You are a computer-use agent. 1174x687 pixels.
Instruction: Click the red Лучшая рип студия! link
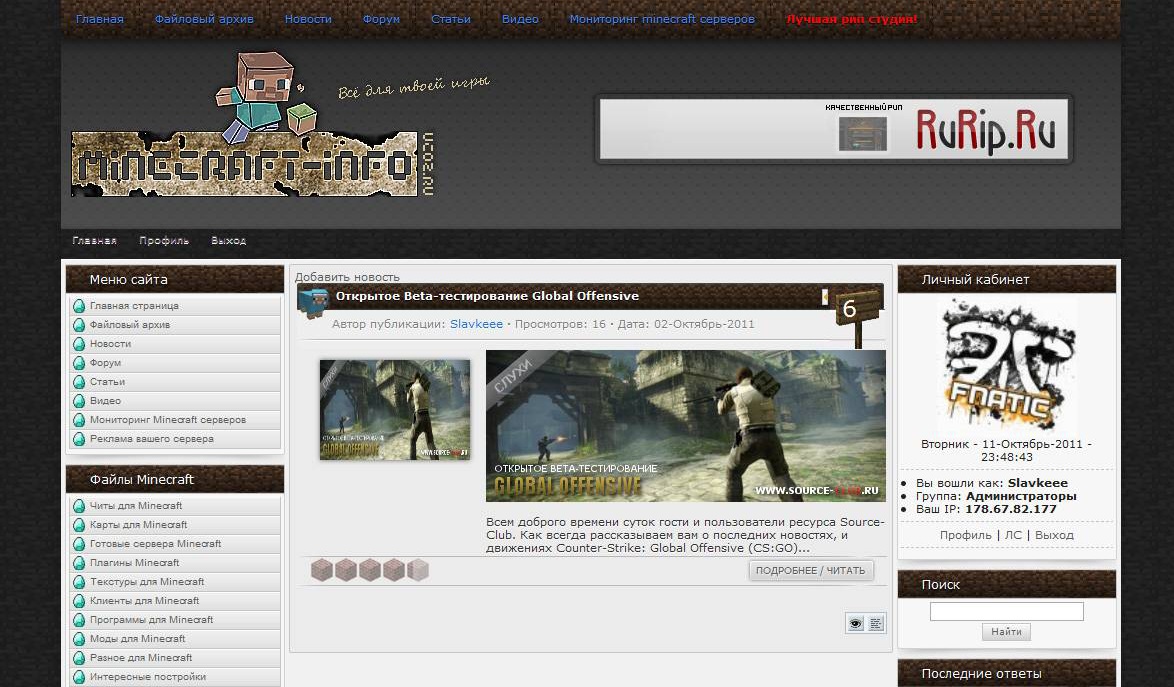pyautogui.click(x=851, y=19)
